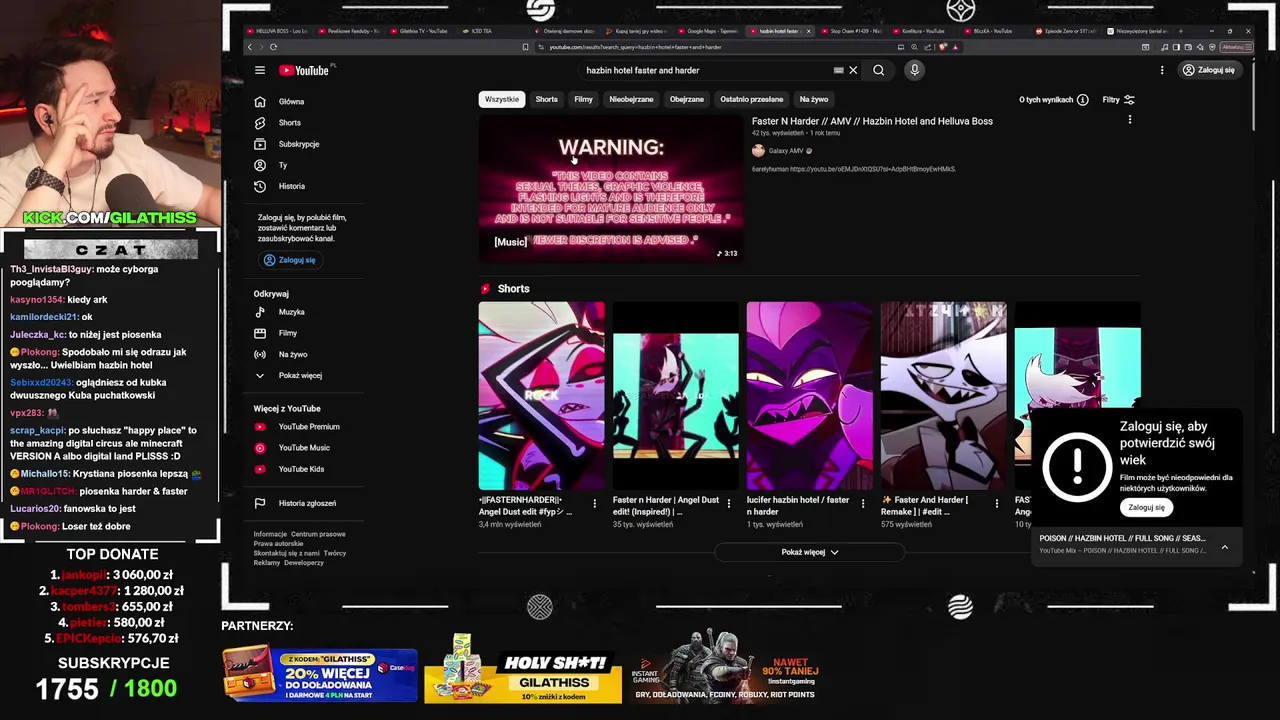The image size is (1280, 720).
Task: Expand Pokaż więcej below Shorts row
Action: click(810, 552)
